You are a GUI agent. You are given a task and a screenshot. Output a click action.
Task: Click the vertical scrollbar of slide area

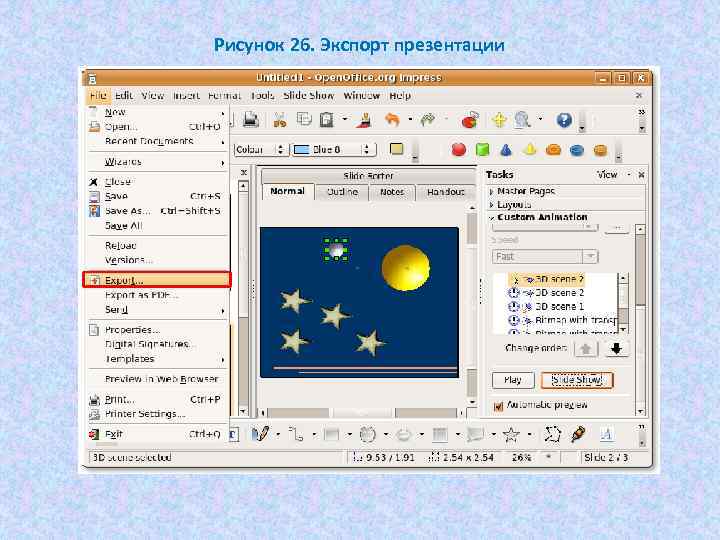tap(472, 305)
